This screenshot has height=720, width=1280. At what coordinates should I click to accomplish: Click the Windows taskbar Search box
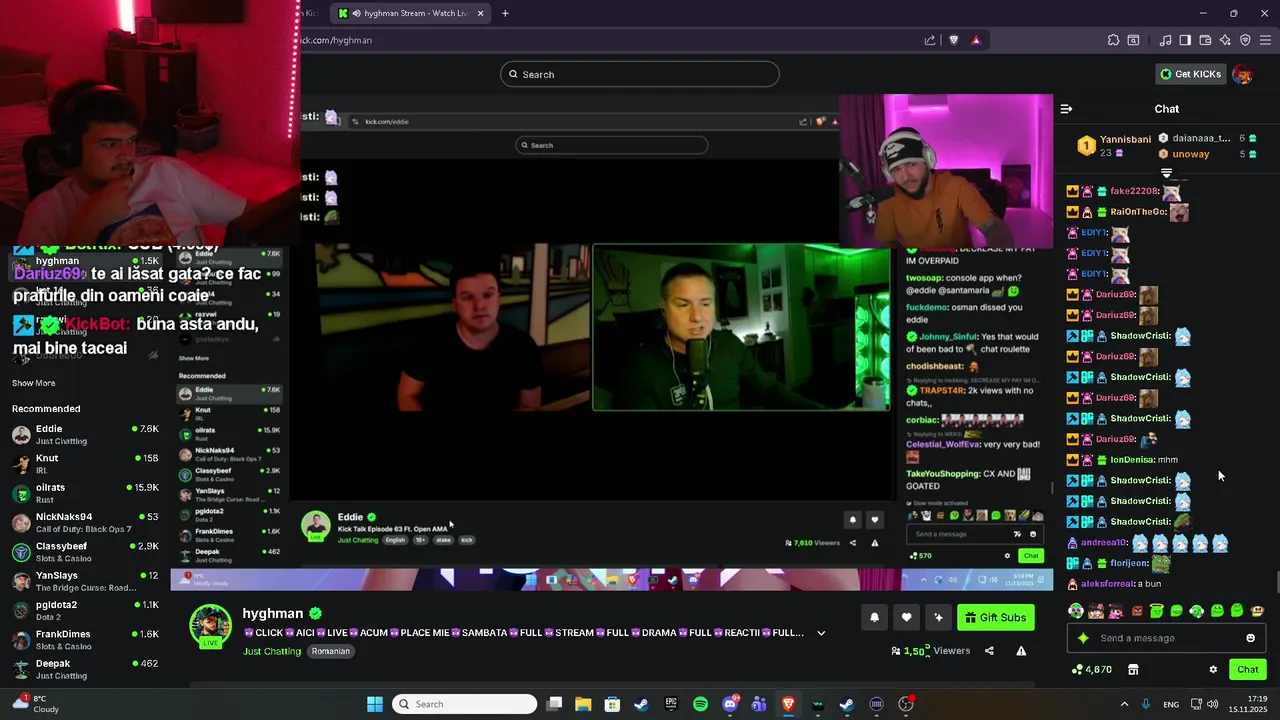(x=463, y=704)
